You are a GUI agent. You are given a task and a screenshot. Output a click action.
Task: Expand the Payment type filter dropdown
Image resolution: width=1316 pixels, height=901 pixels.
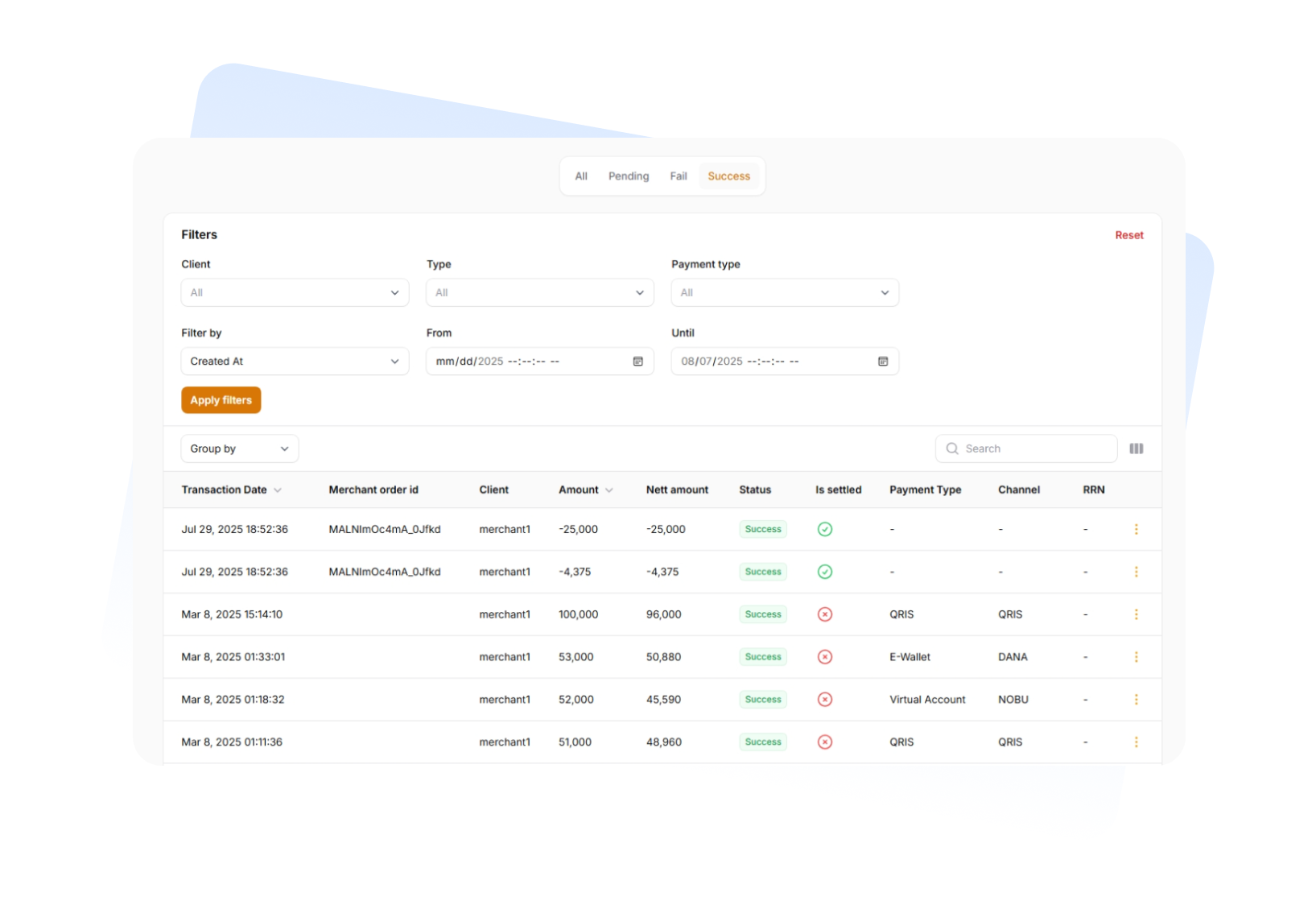(x=784, y=292)
